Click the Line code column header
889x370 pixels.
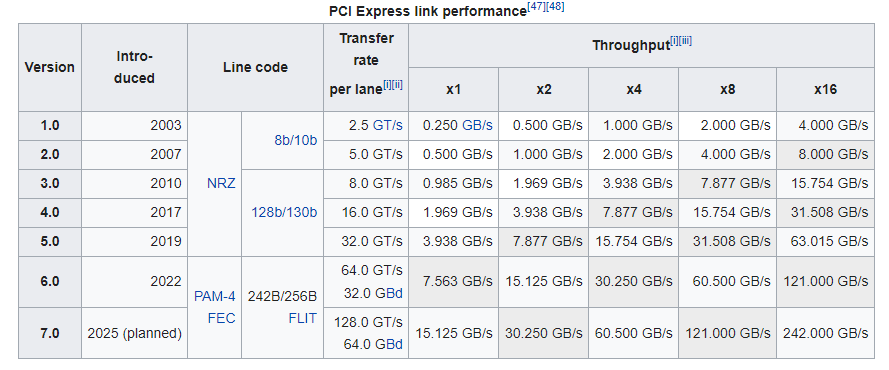click(x=255, y=67)
